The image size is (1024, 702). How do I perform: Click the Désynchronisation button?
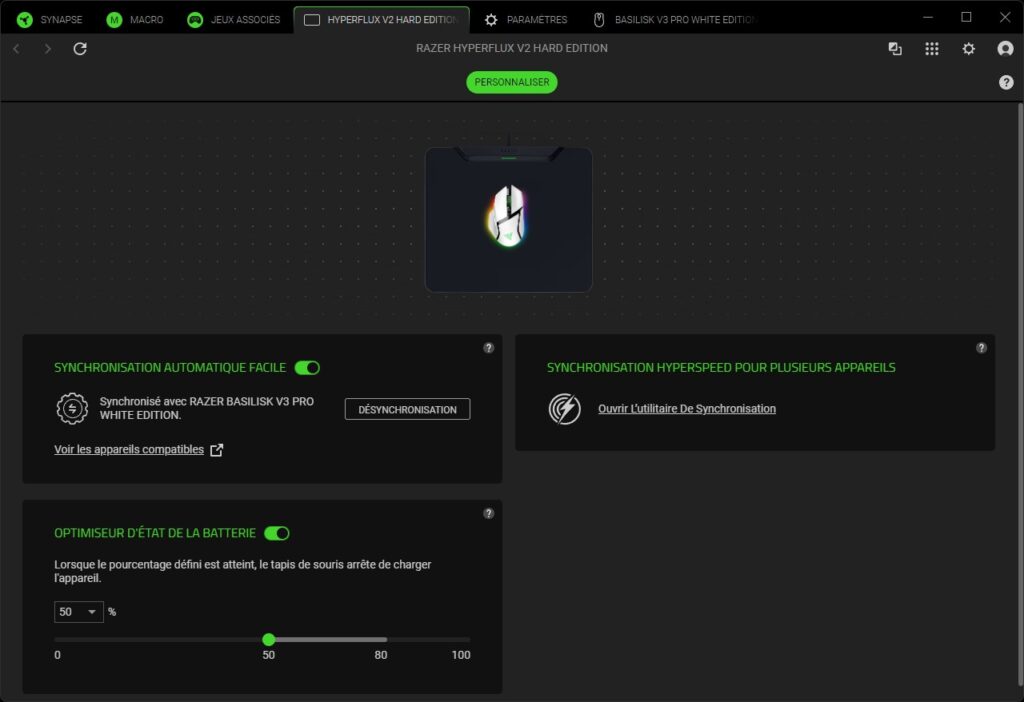click(x=408, y=409)
